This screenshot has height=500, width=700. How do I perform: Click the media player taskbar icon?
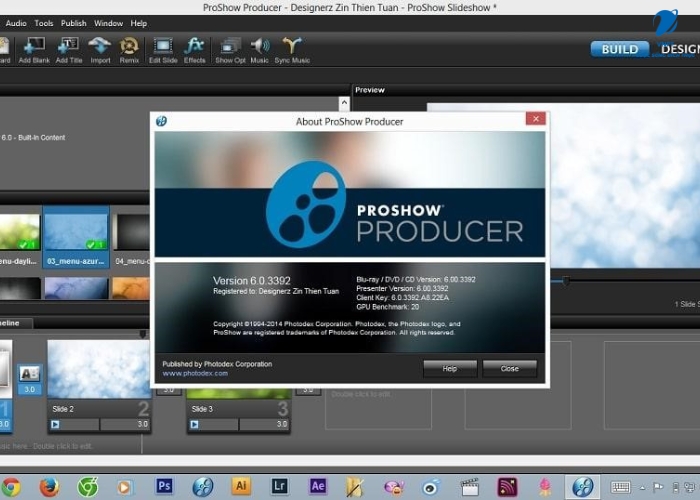pyautogui.click(x=125, y=487)
